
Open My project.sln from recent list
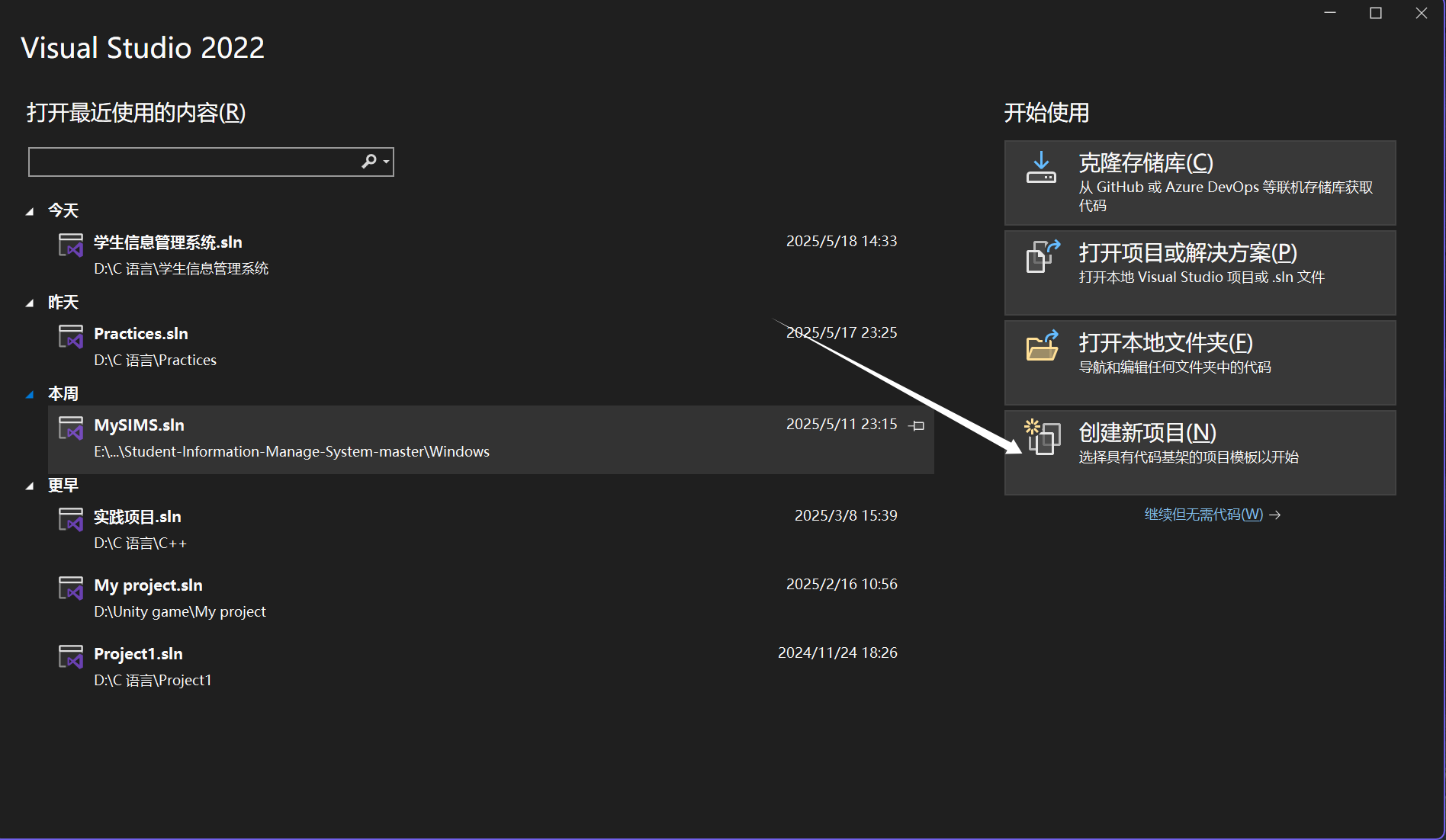(x=491, y=598)
